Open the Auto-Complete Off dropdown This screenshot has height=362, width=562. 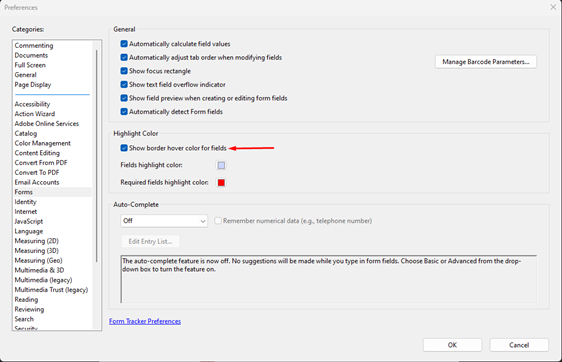[x=164, y=221]
